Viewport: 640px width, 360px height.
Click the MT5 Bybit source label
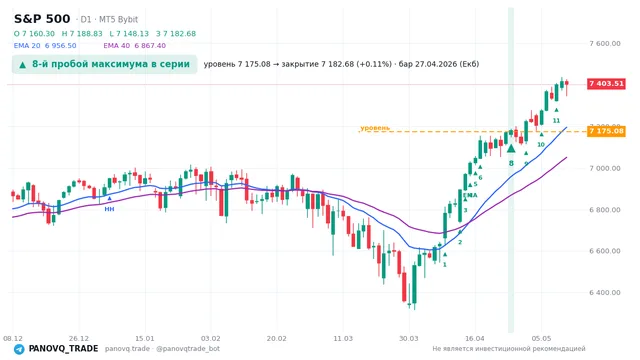118,19
